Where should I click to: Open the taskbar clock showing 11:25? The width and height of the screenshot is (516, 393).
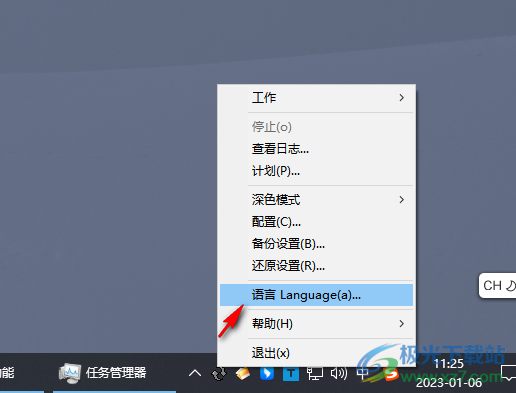click(x=449, y=373)
